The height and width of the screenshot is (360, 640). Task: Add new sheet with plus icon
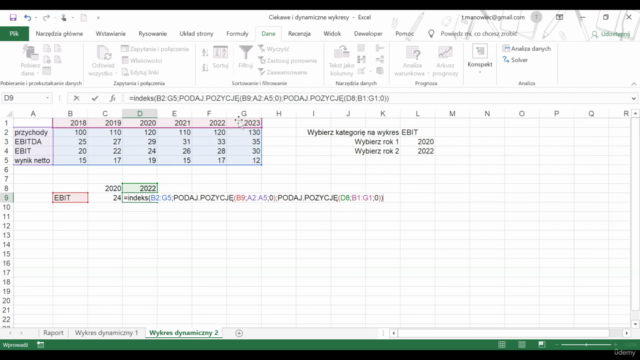239,333
